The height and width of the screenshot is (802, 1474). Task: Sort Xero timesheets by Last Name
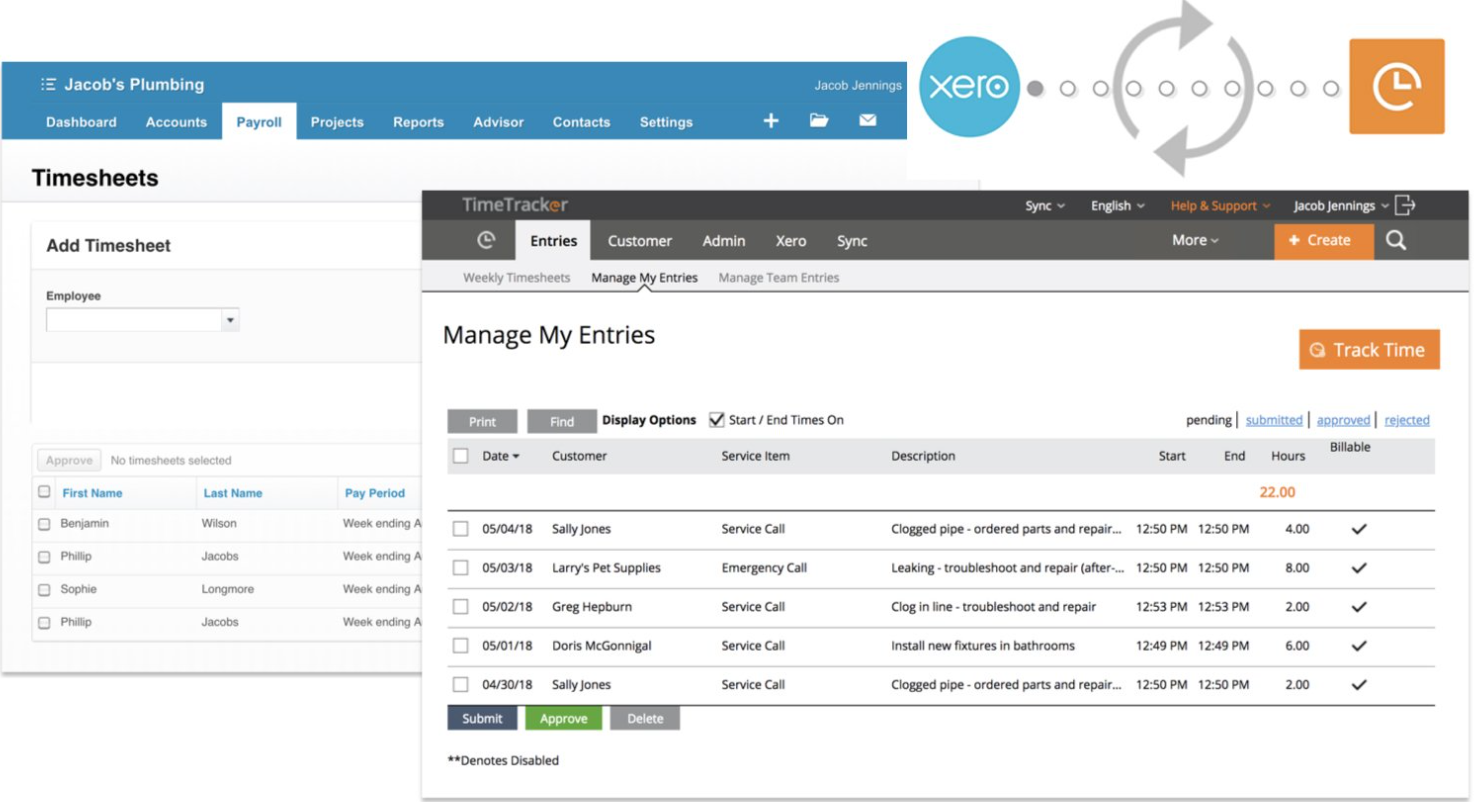[233, 493]
